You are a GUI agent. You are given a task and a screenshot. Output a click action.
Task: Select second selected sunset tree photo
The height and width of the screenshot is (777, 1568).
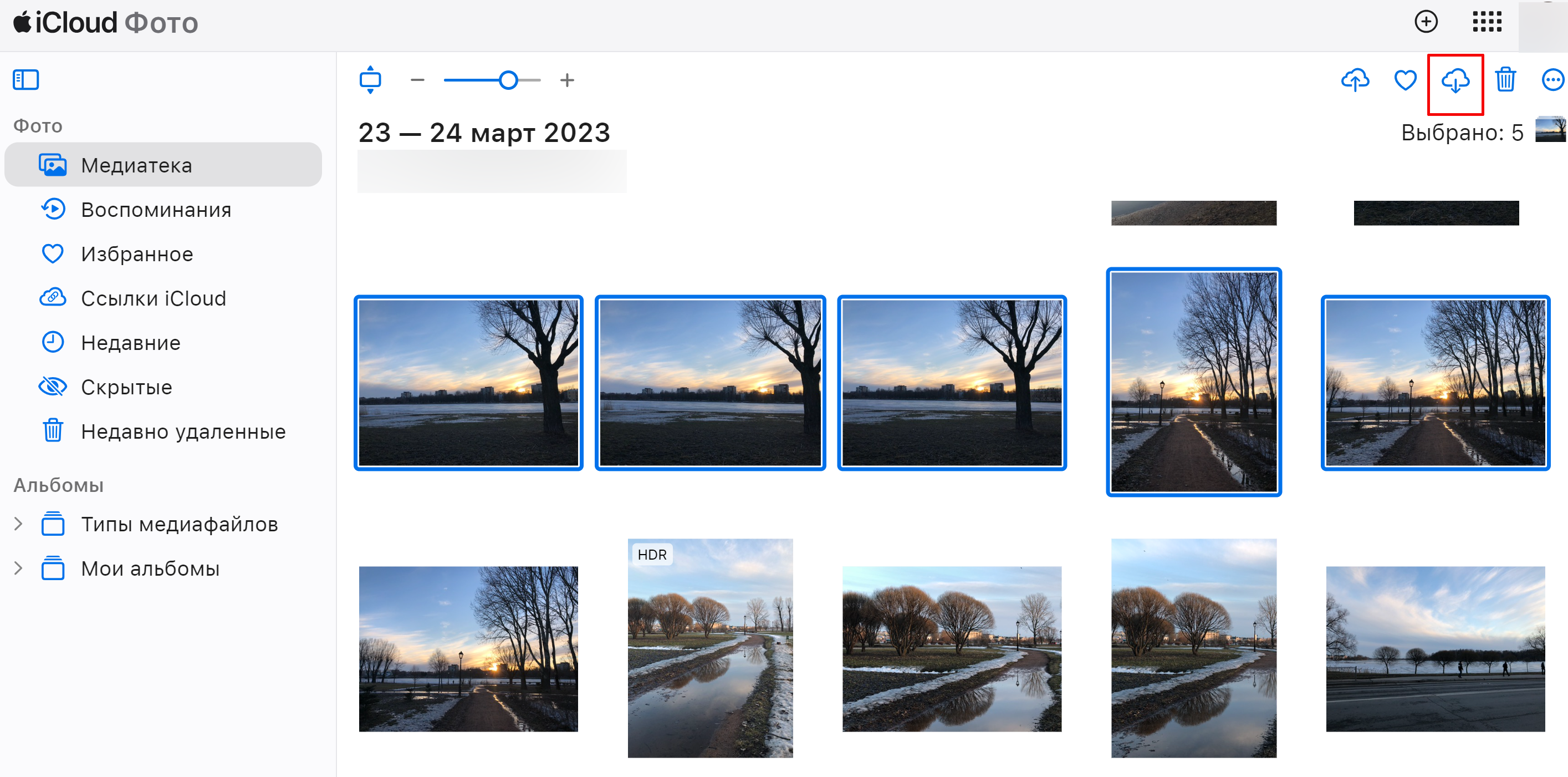tap(711, 383)
